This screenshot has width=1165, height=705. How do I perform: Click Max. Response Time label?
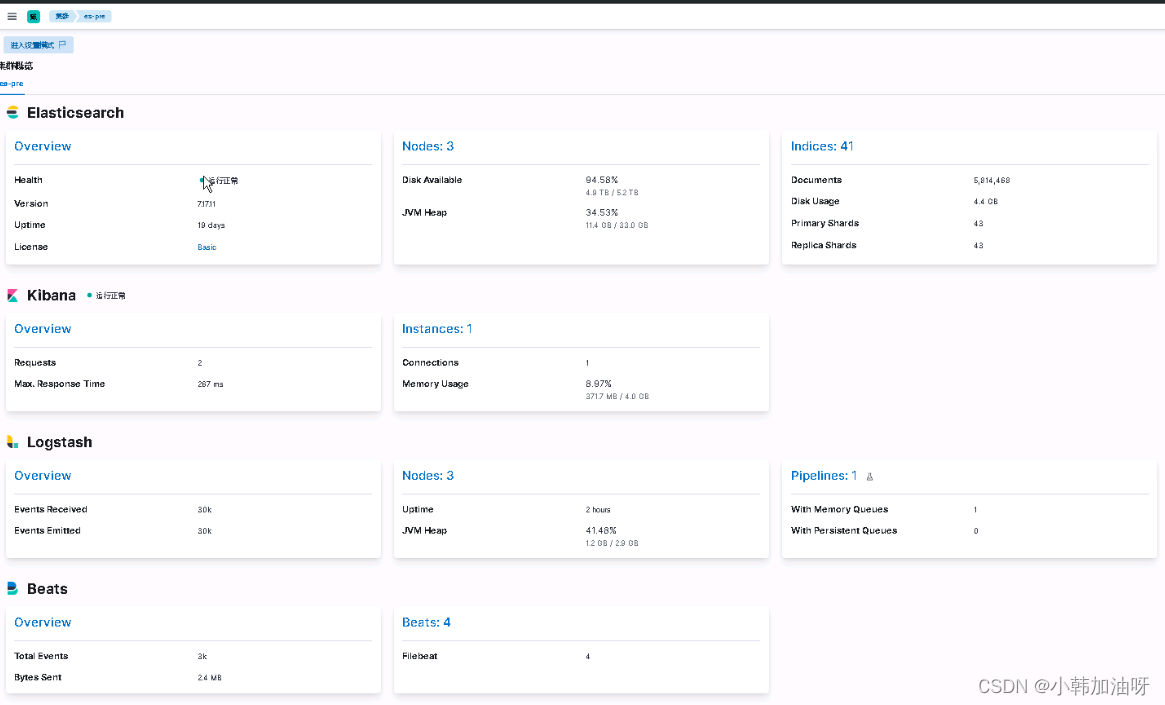59,384
